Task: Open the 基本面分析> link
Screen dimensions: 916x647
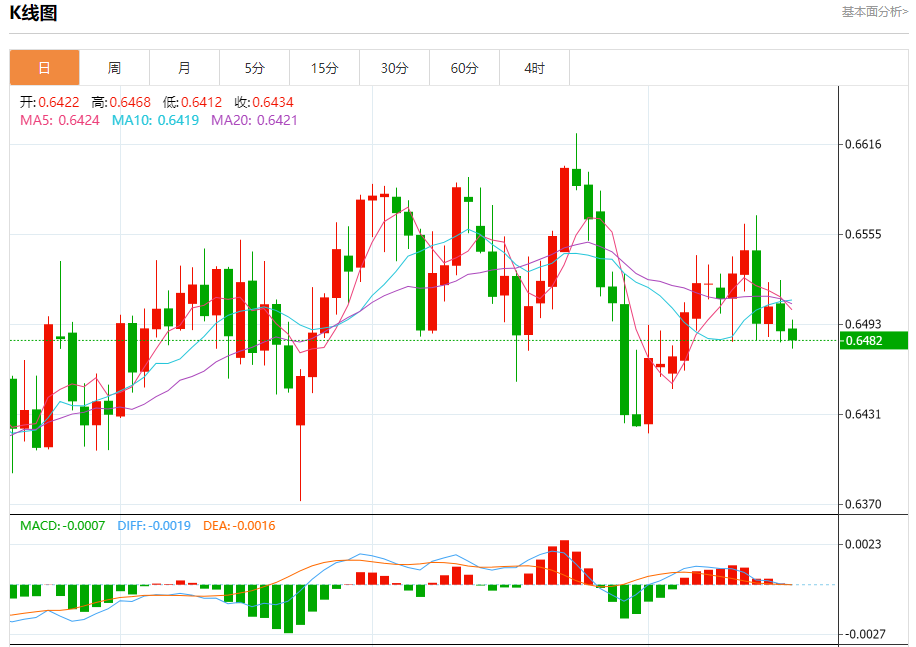Action: tap(875, 12)
